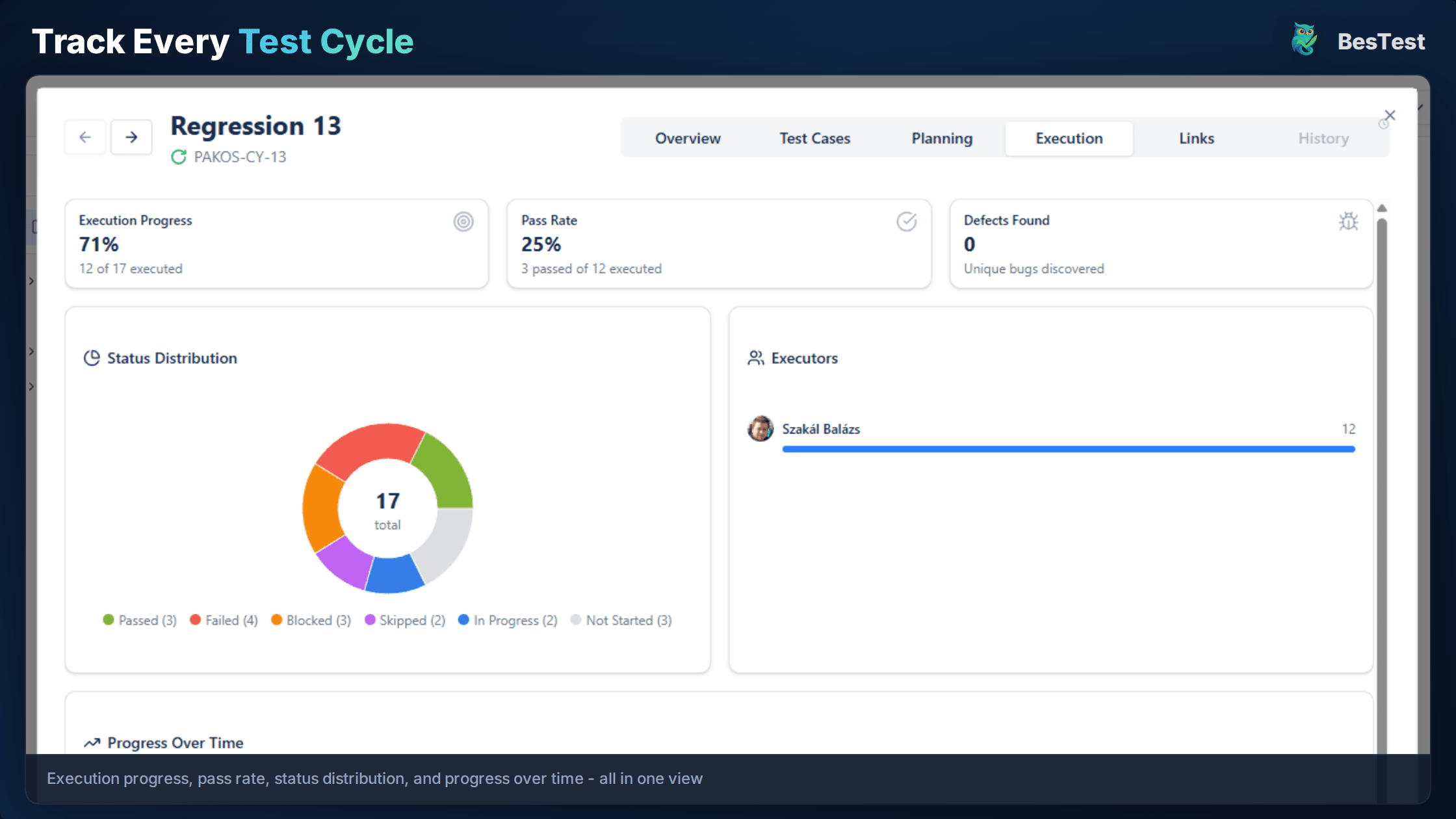Open the Planning tab
The height and width of the screenshot is (819, 1456).
coord(942,138)
